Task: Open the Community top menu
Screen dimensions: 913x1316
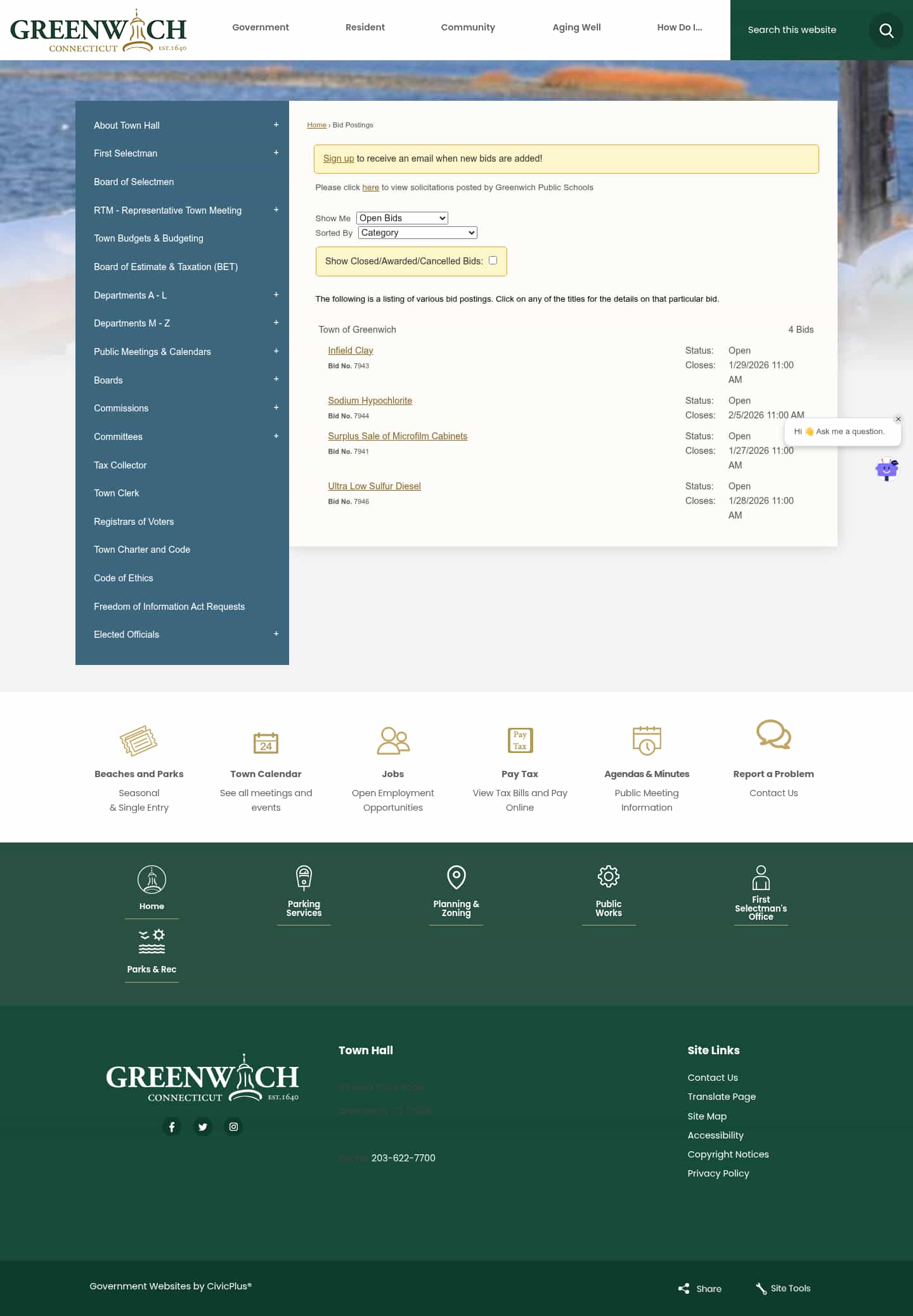Action: click(468, 27)
